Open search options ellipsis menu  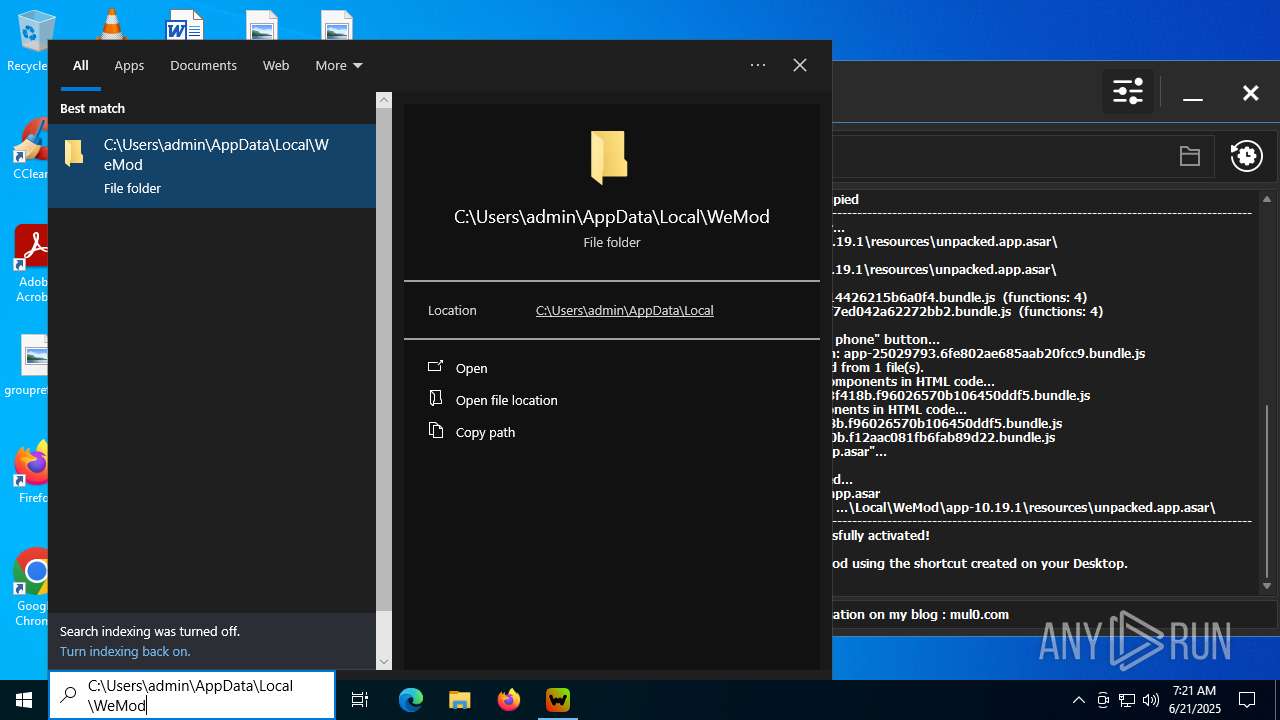tap(758, 65)
